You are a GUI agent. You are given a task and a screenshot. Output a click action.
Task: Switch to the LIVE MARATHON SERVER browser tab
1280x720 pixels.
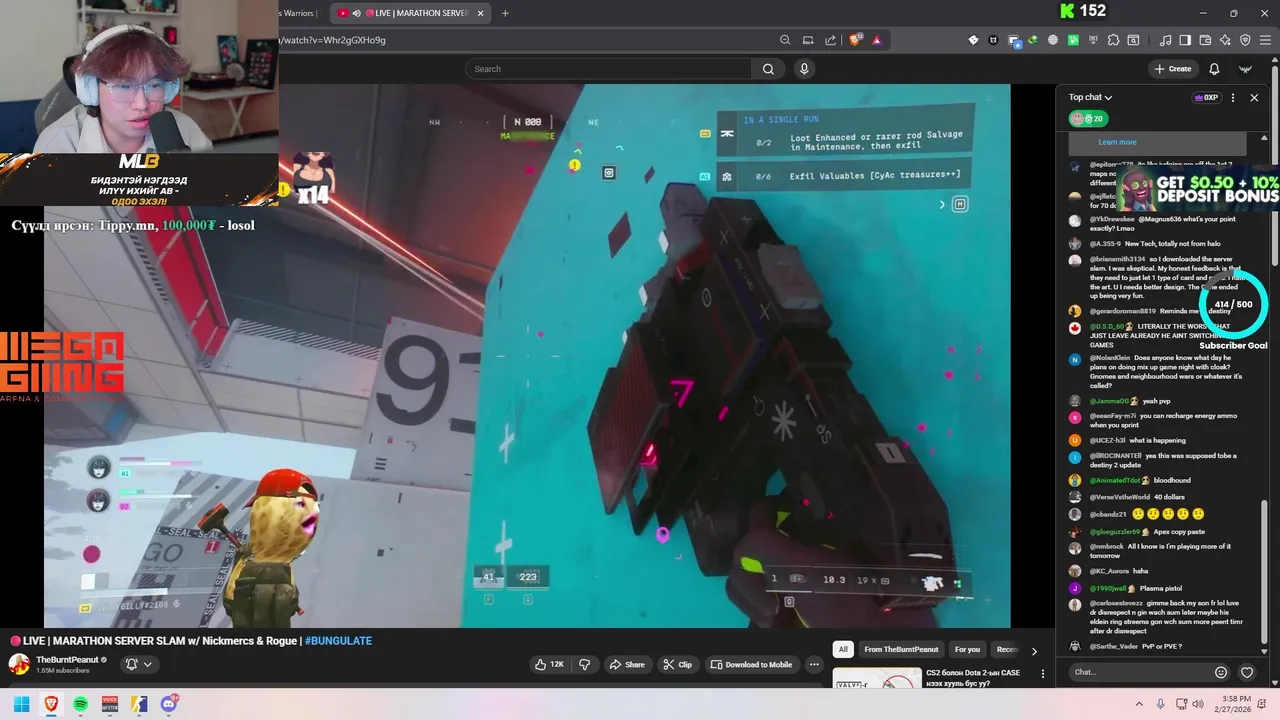pos(410,13)
